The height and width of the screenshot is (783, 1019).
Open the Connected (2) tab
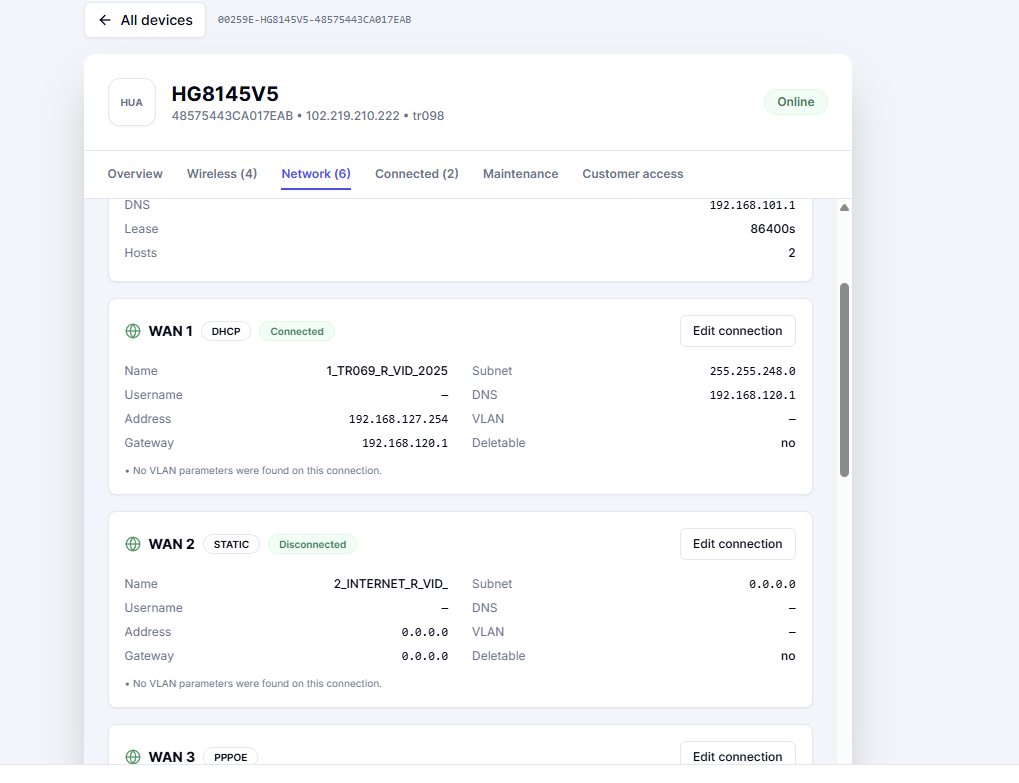coord(417,174)
